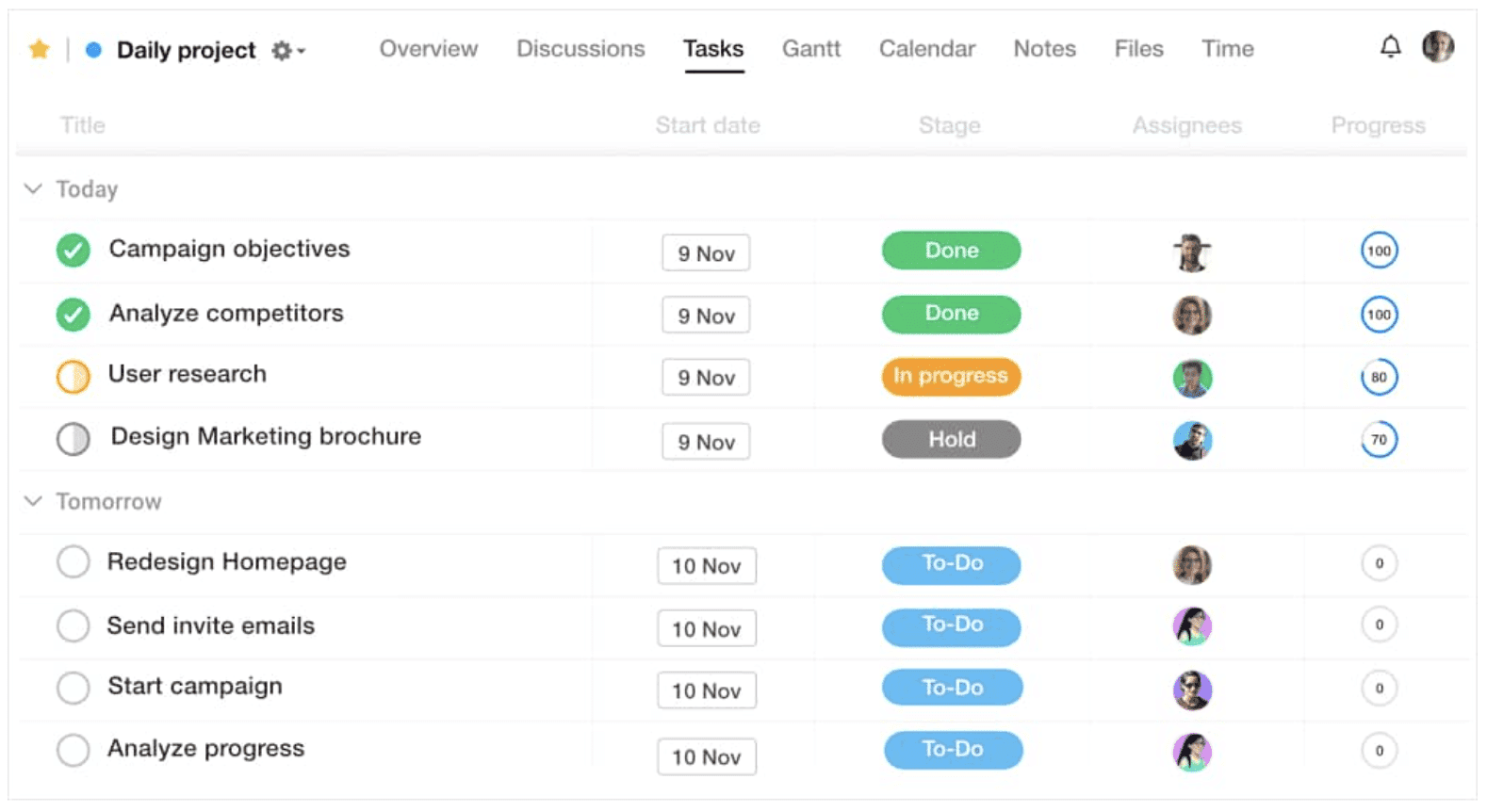Click the Redesign Homepage assignee avatar

[x=1192, y=565]
